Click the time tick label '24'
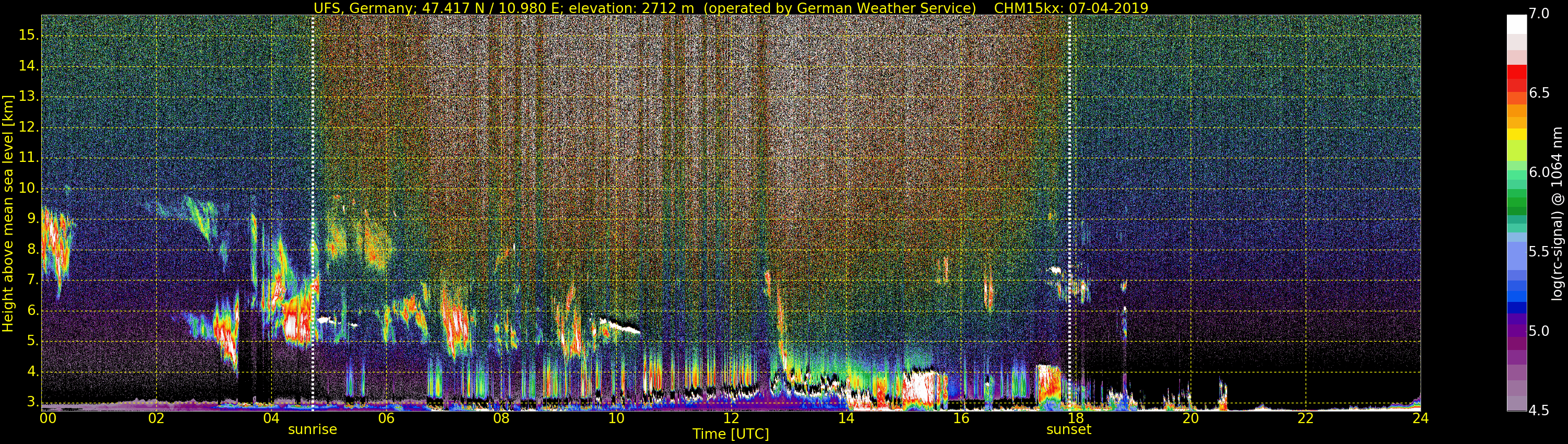 1421,418
